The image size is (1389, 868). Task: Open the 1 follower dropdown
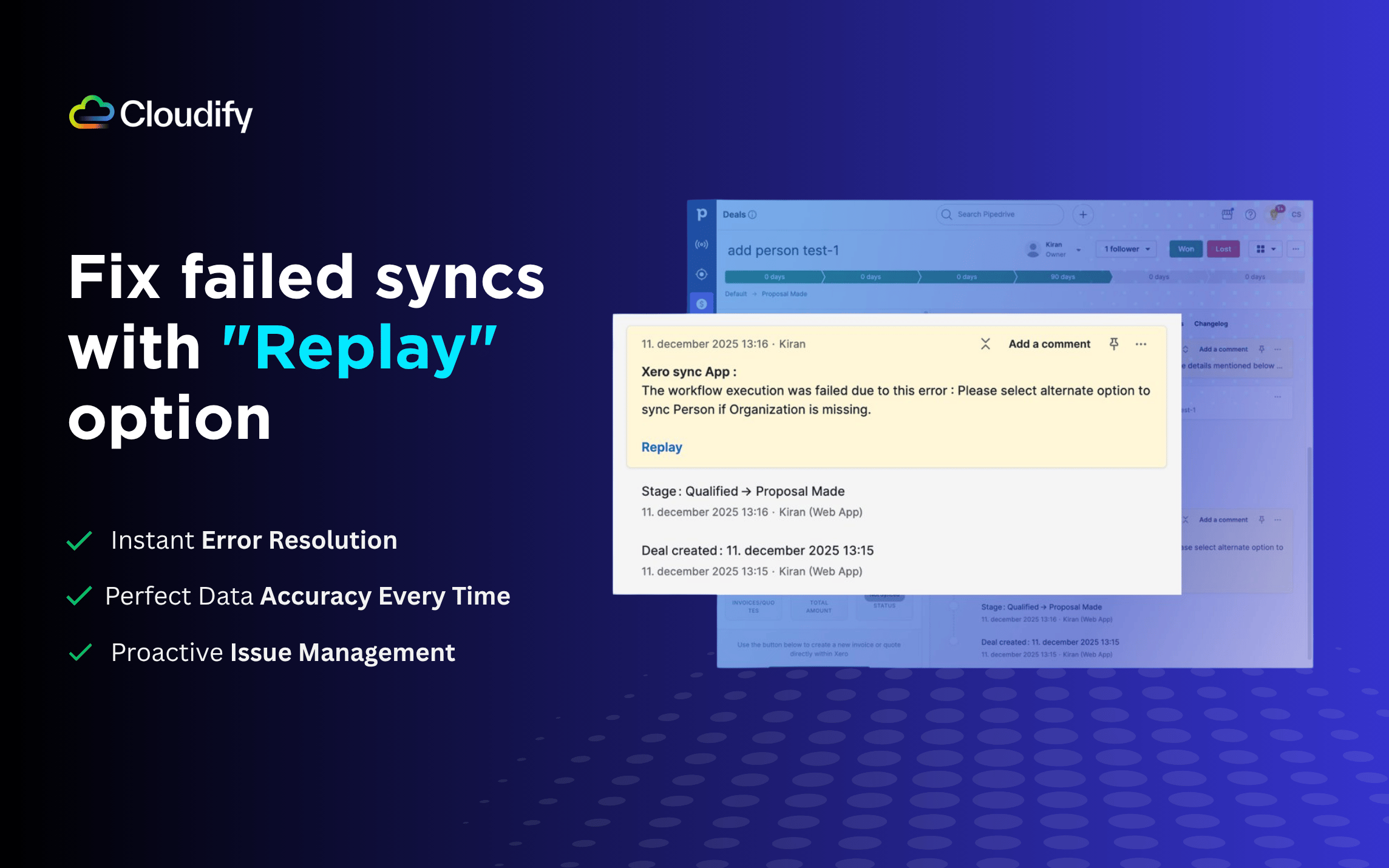click(1127, 249)
